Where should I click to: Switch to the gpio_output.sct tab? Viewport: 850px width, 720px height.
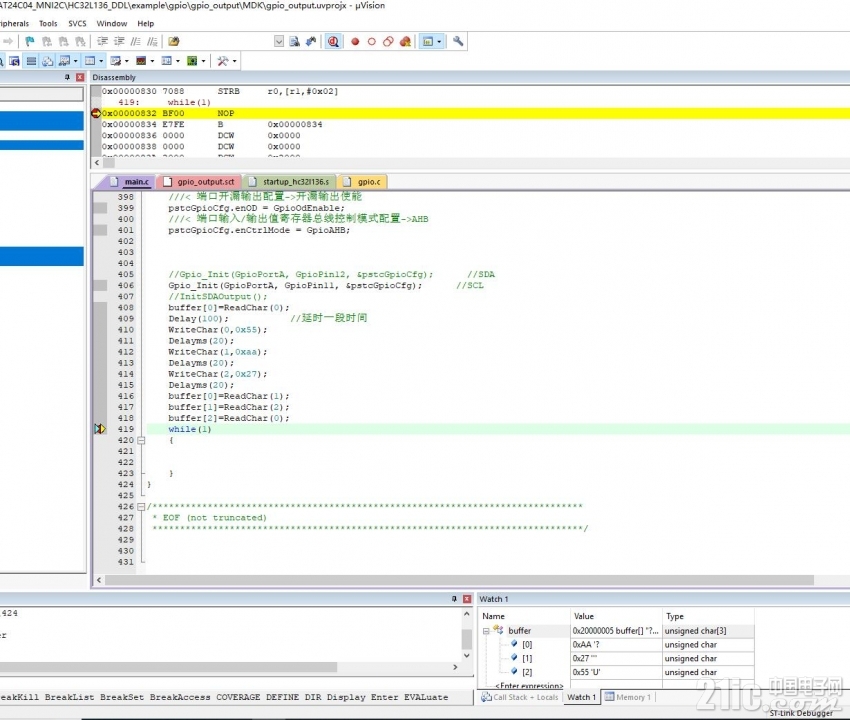point(199,182)
